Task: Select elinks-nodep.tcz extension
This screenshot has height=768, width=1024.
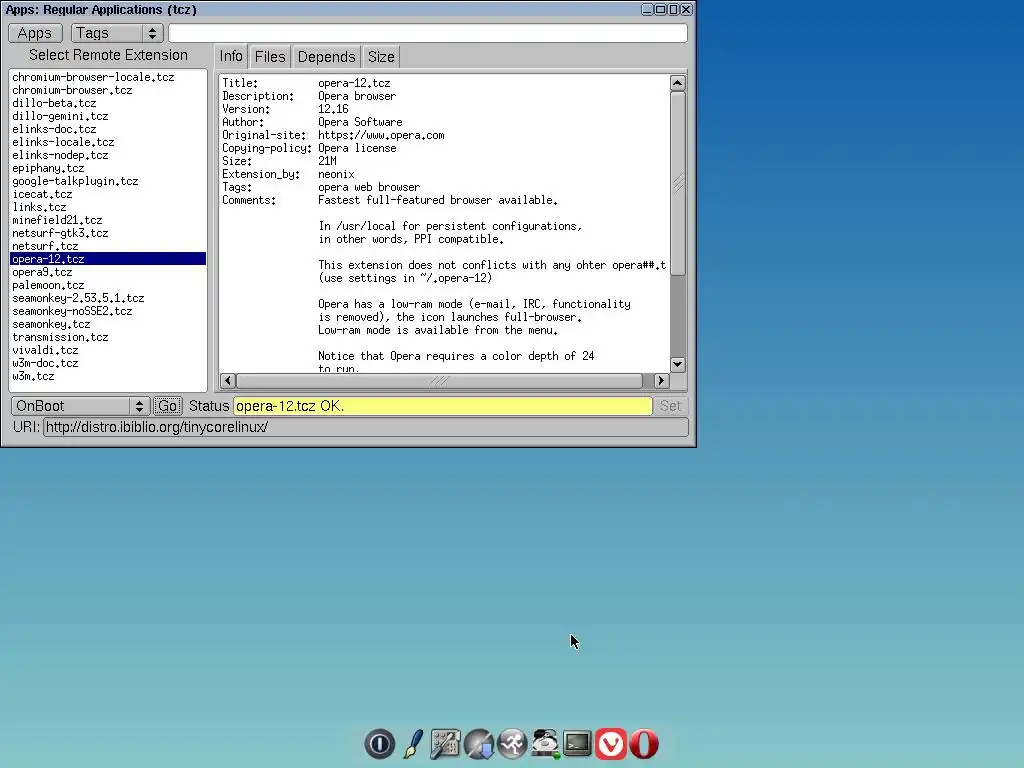Action: click(x=108, y=155)
